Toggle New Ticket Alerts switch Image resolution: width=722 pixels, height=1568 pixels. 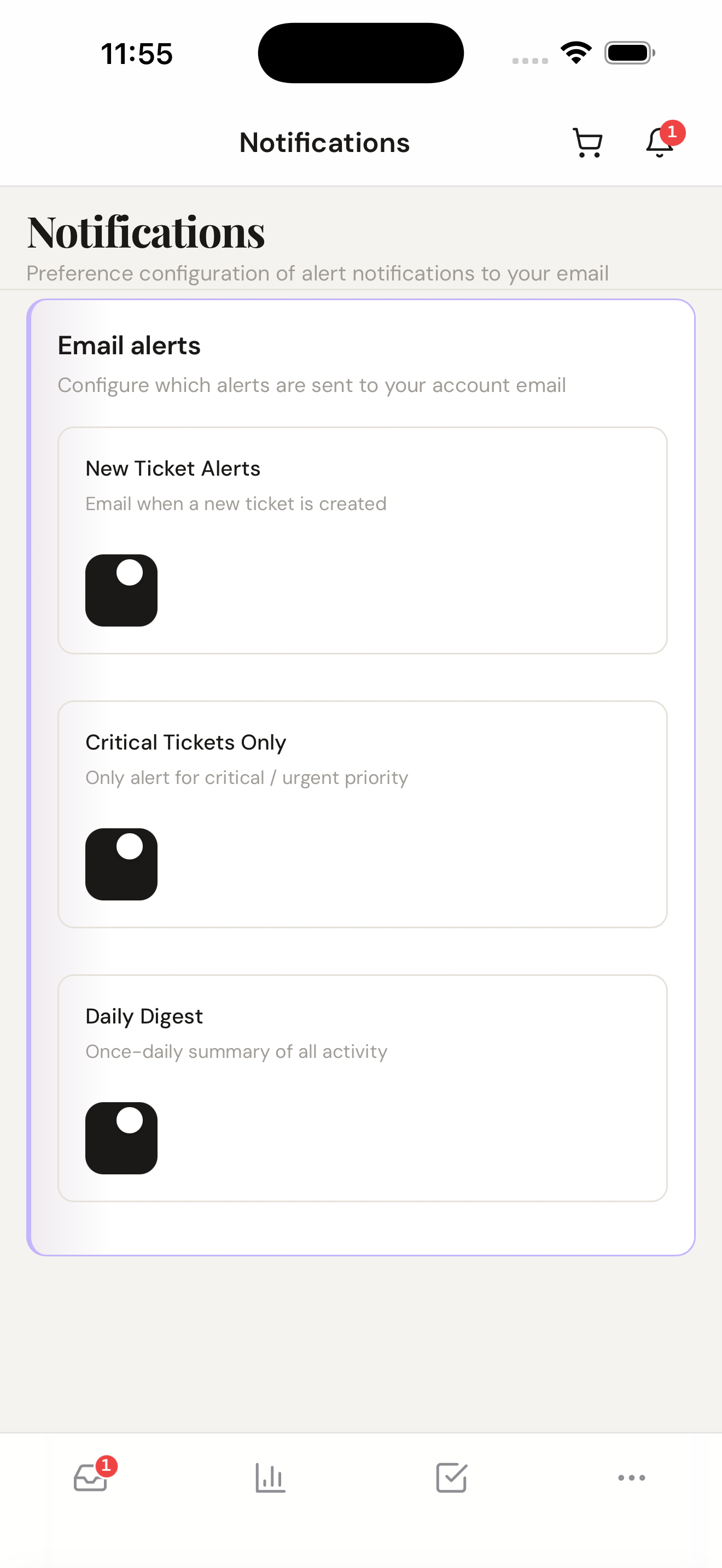coord(121,590)
